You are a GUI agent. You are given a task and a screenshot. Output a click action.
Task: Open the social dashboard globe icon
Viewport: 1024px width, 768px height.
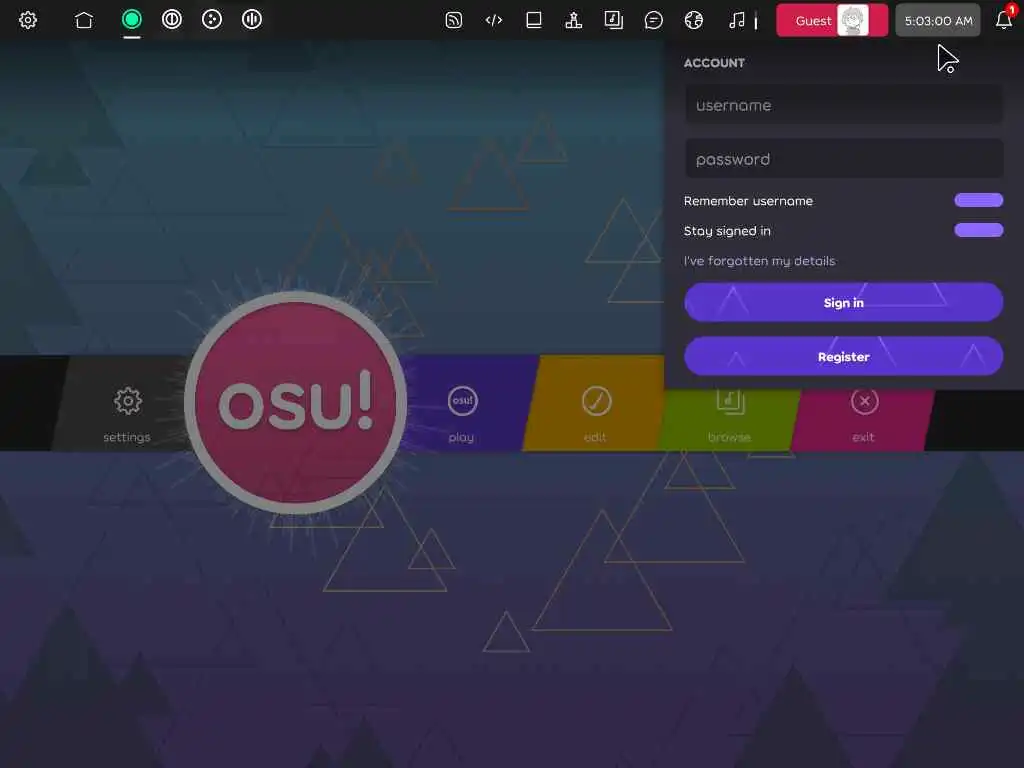694,20
